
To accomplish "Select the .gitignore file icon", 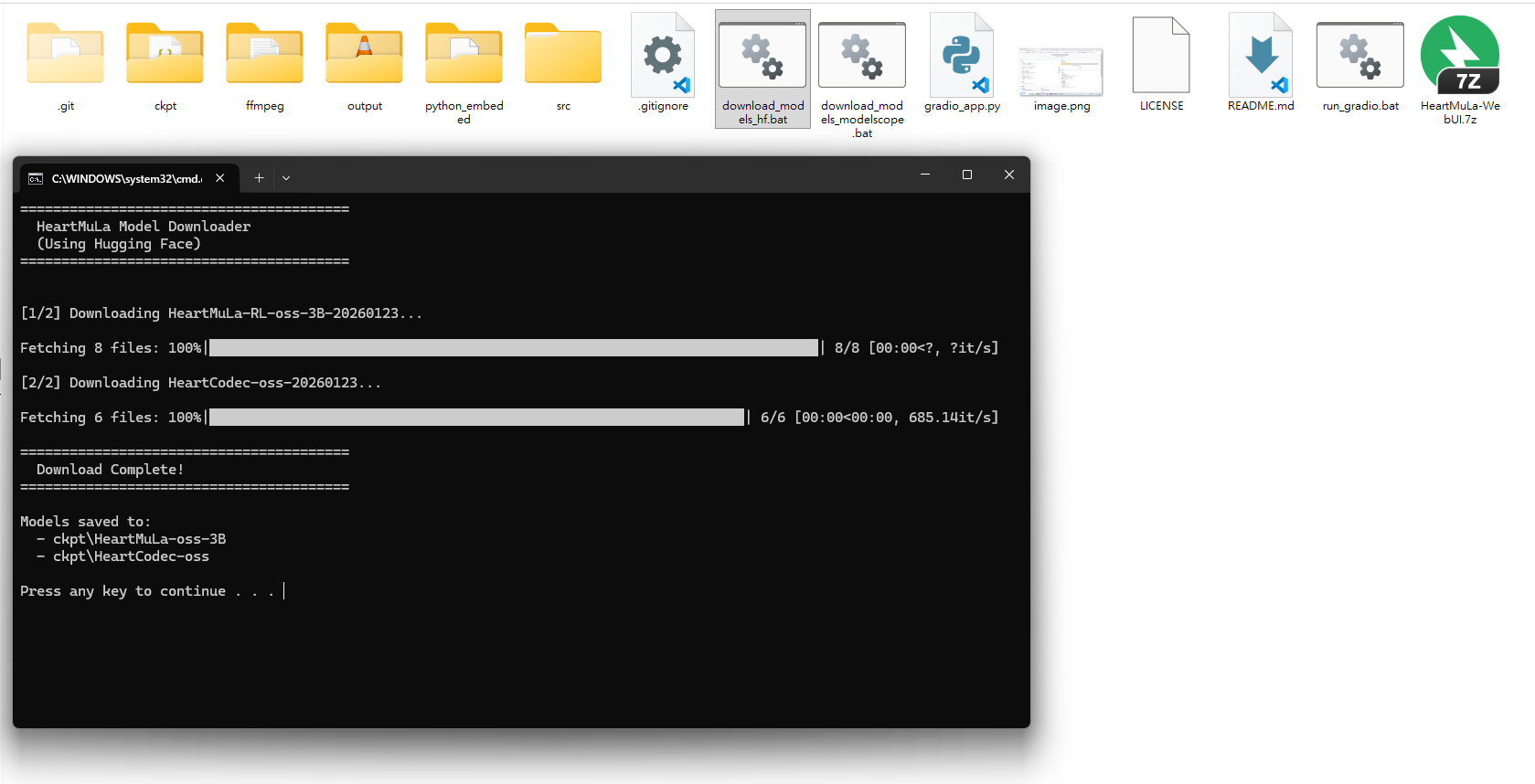I will pyautogui.click(x=663, y=55).
